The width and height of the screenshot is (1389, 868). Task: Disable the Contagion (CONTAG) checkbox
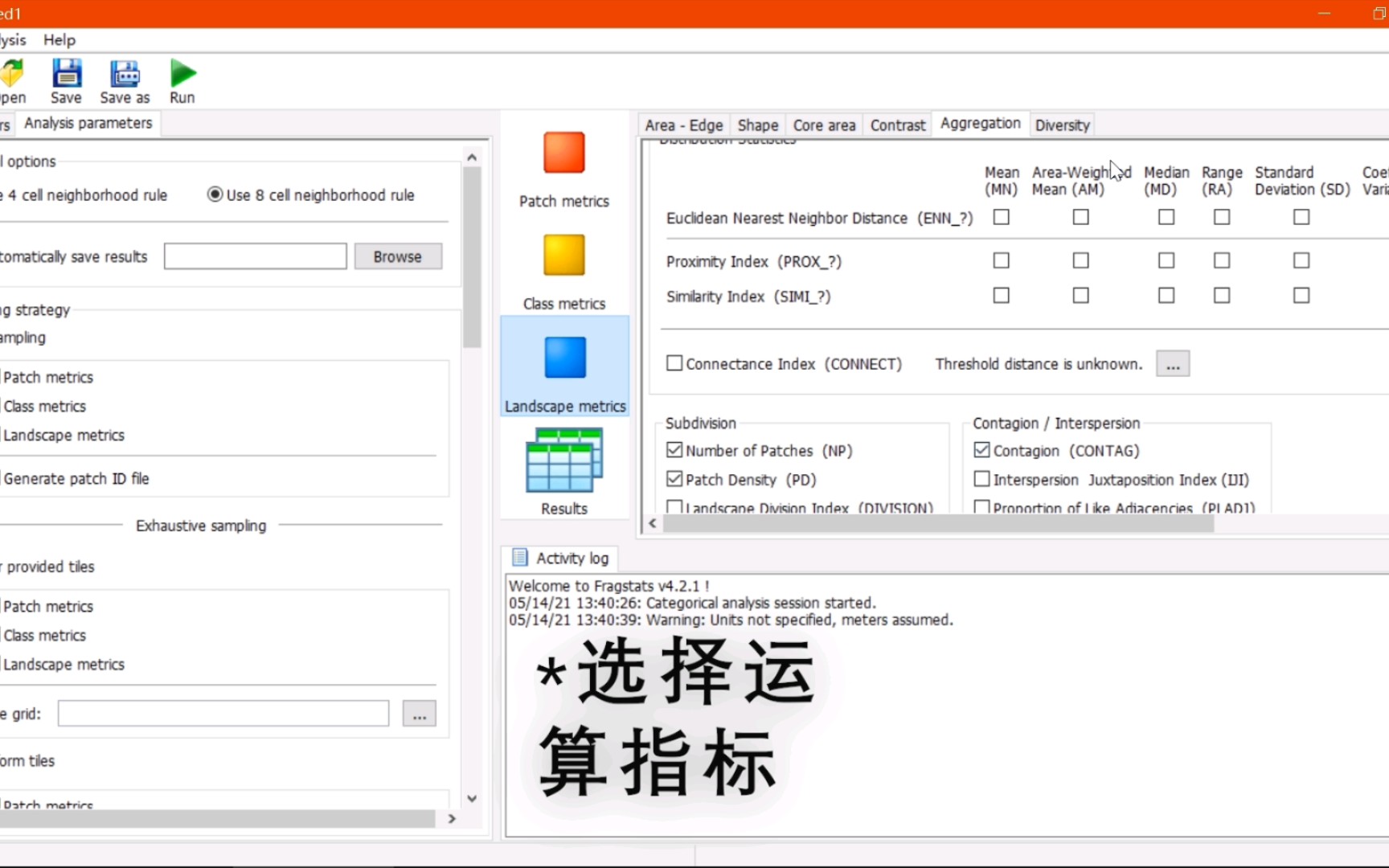point(981,450)
